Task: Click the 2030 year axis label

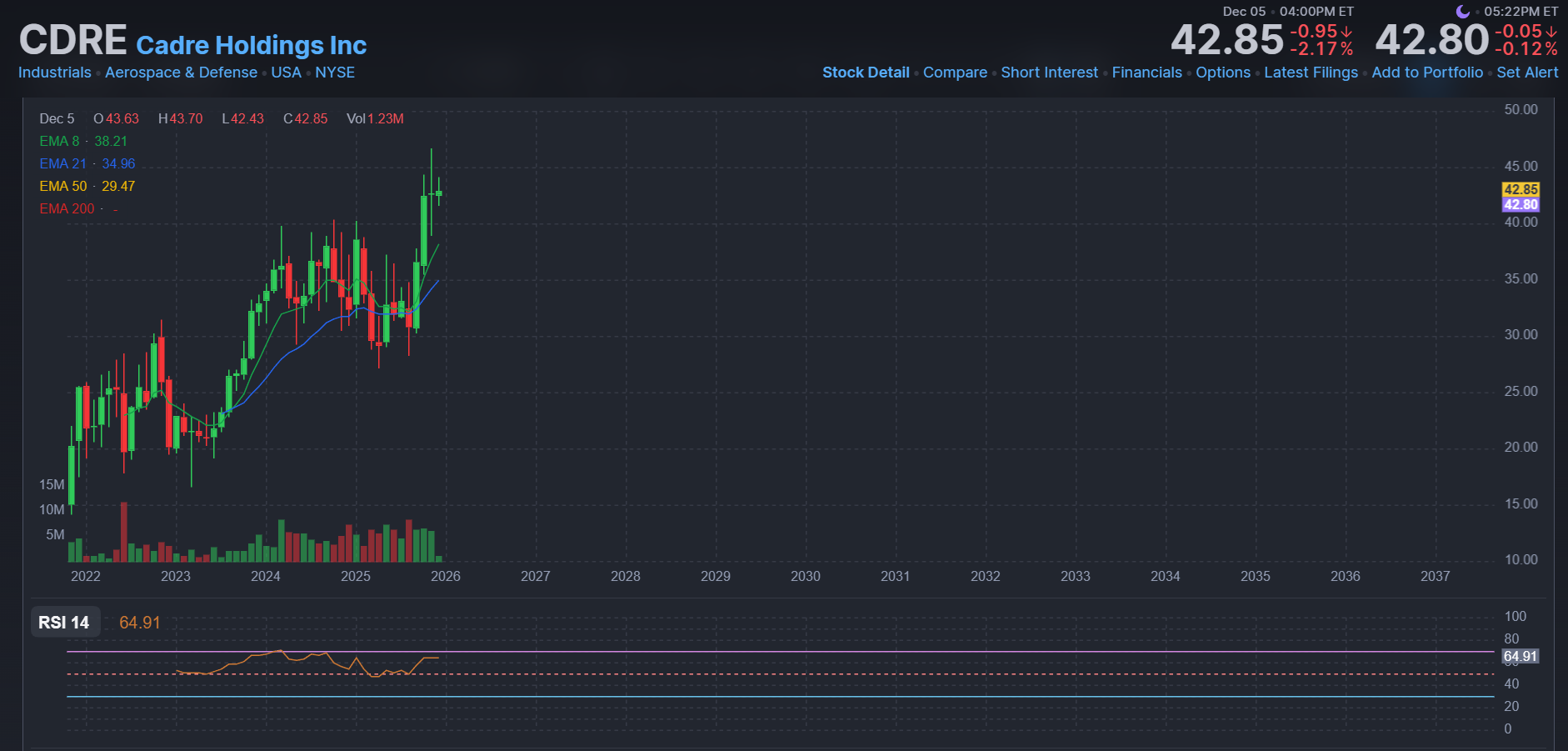Action: [806, 576]
